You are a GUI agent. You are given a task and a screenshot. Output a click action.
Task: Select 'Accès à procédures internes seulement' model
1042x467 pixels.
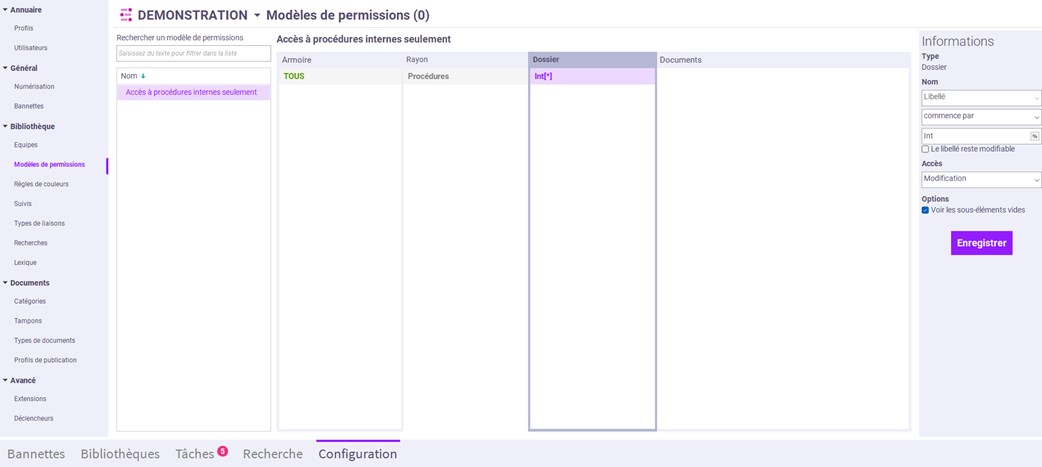click(191, 92)
